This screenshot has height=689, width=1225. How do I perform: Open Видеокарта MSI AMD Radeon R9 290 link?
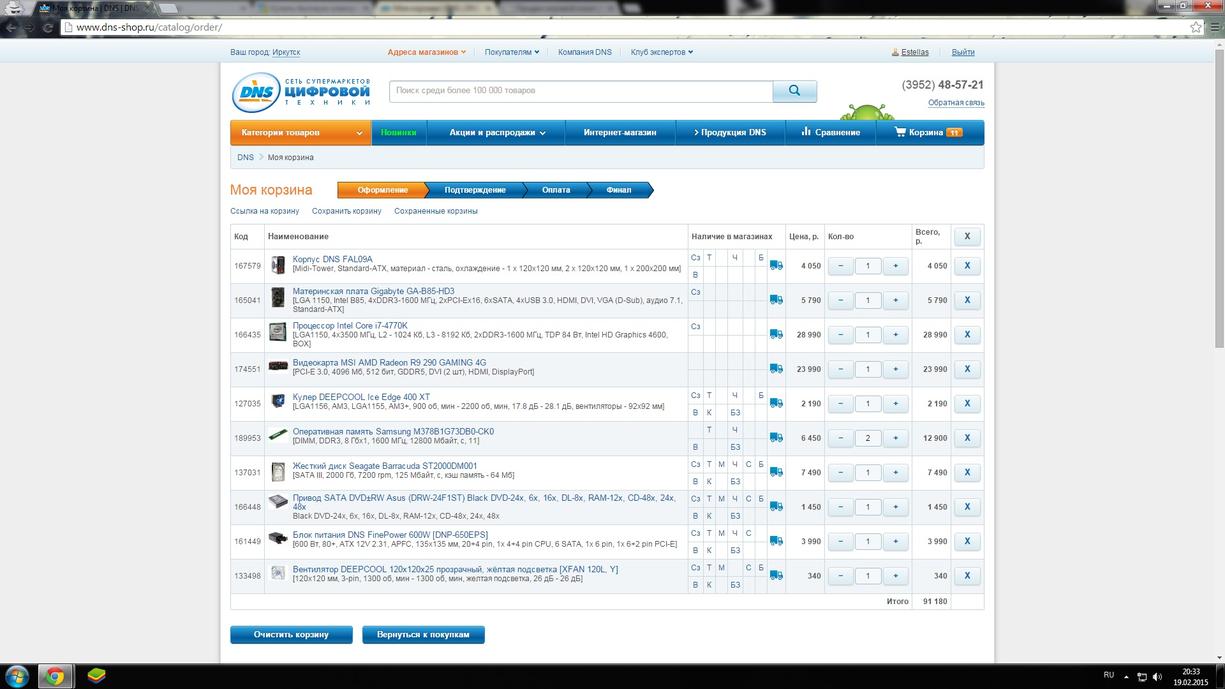389,363
